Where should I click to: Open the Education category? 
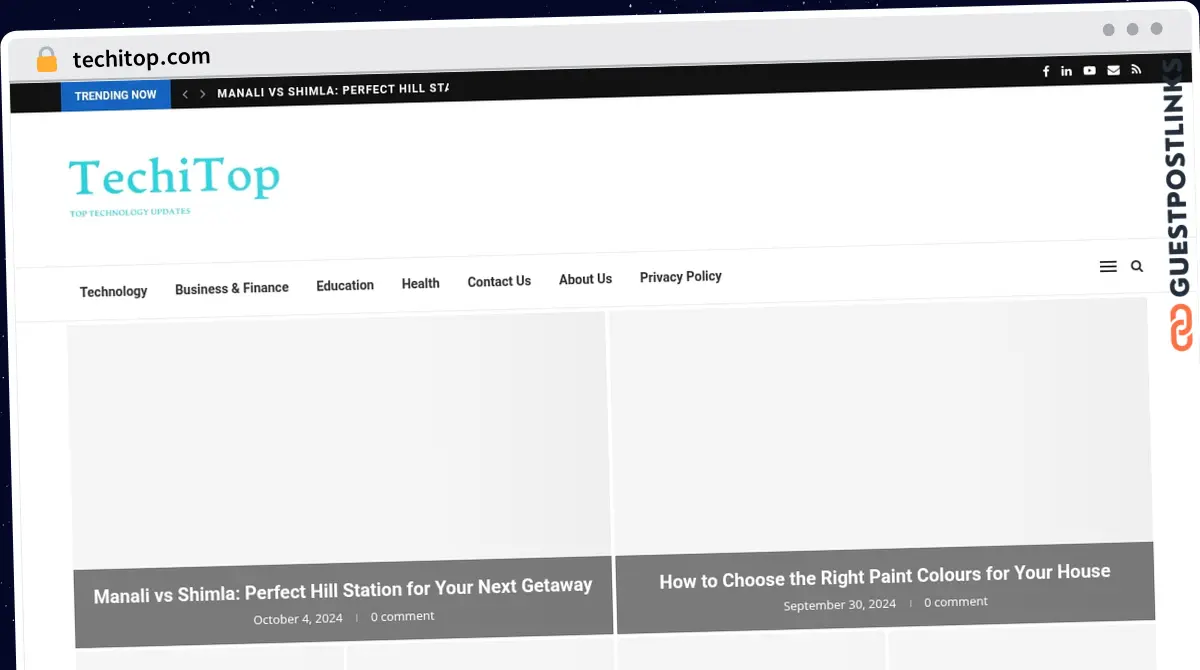point(345,285)
